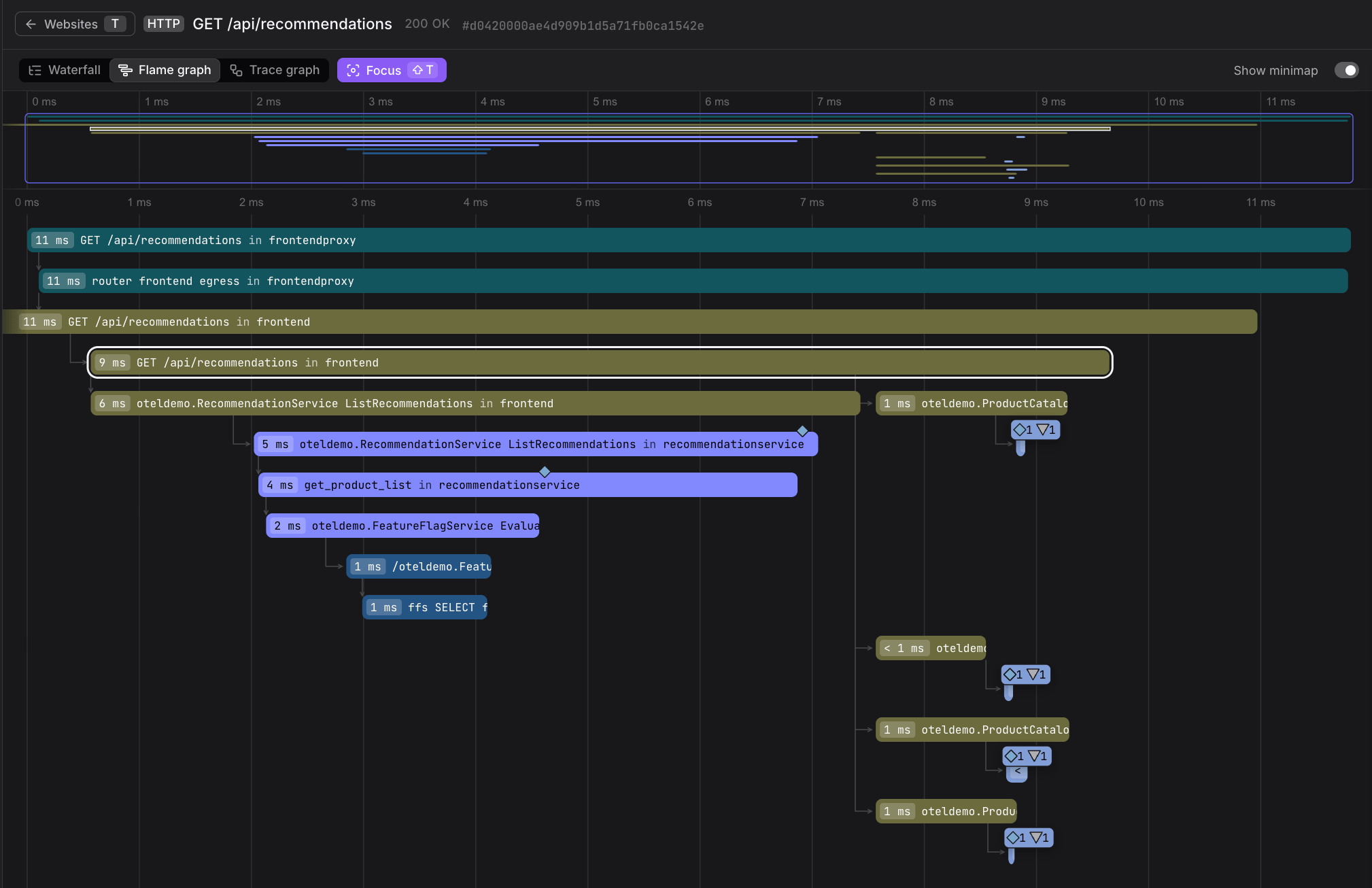Select the highlighted 9 ms GET /api/recommendations span

tap(600, 362)
